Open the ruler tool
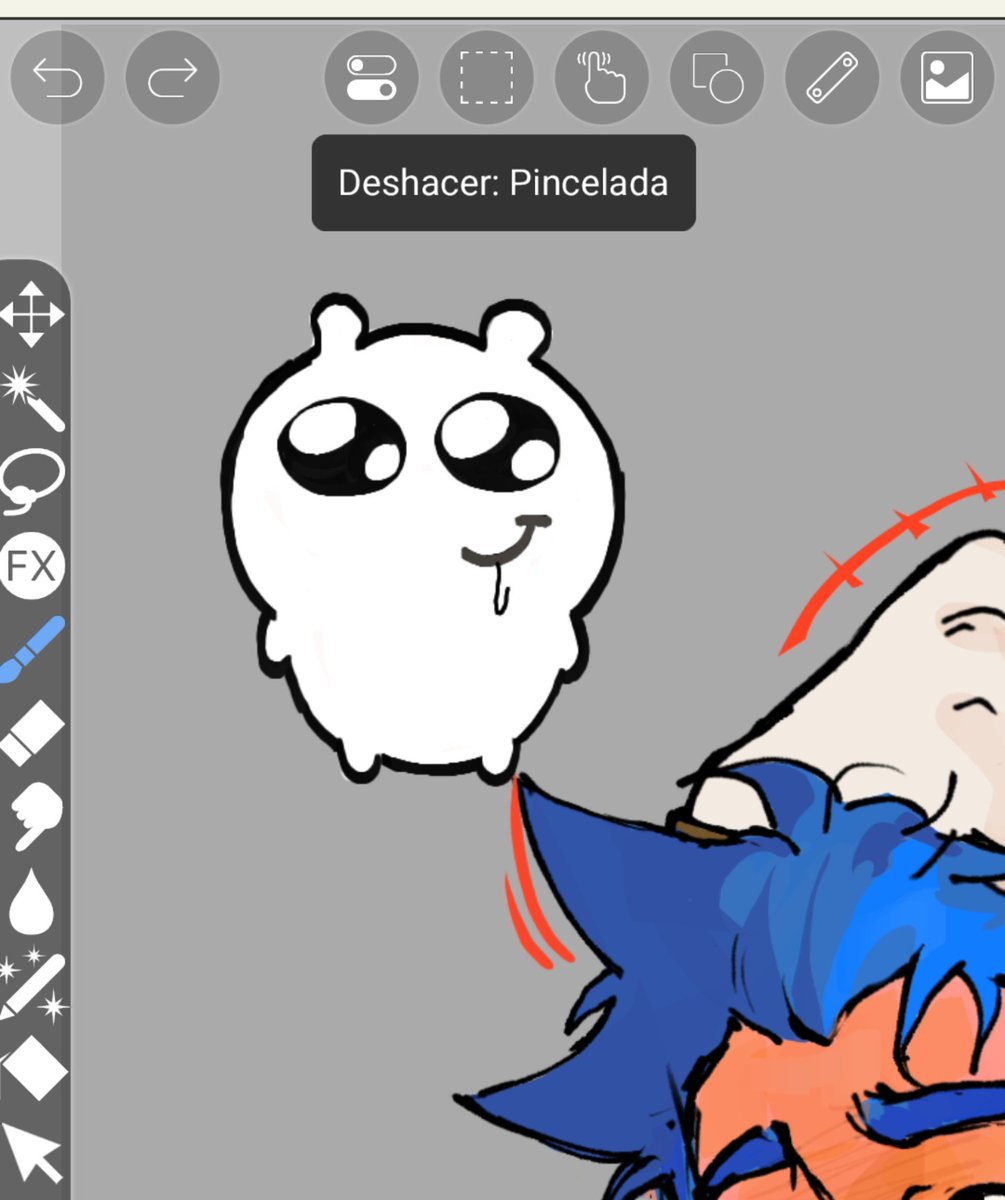This screenshot has height=1200, width=1005. 832,78
